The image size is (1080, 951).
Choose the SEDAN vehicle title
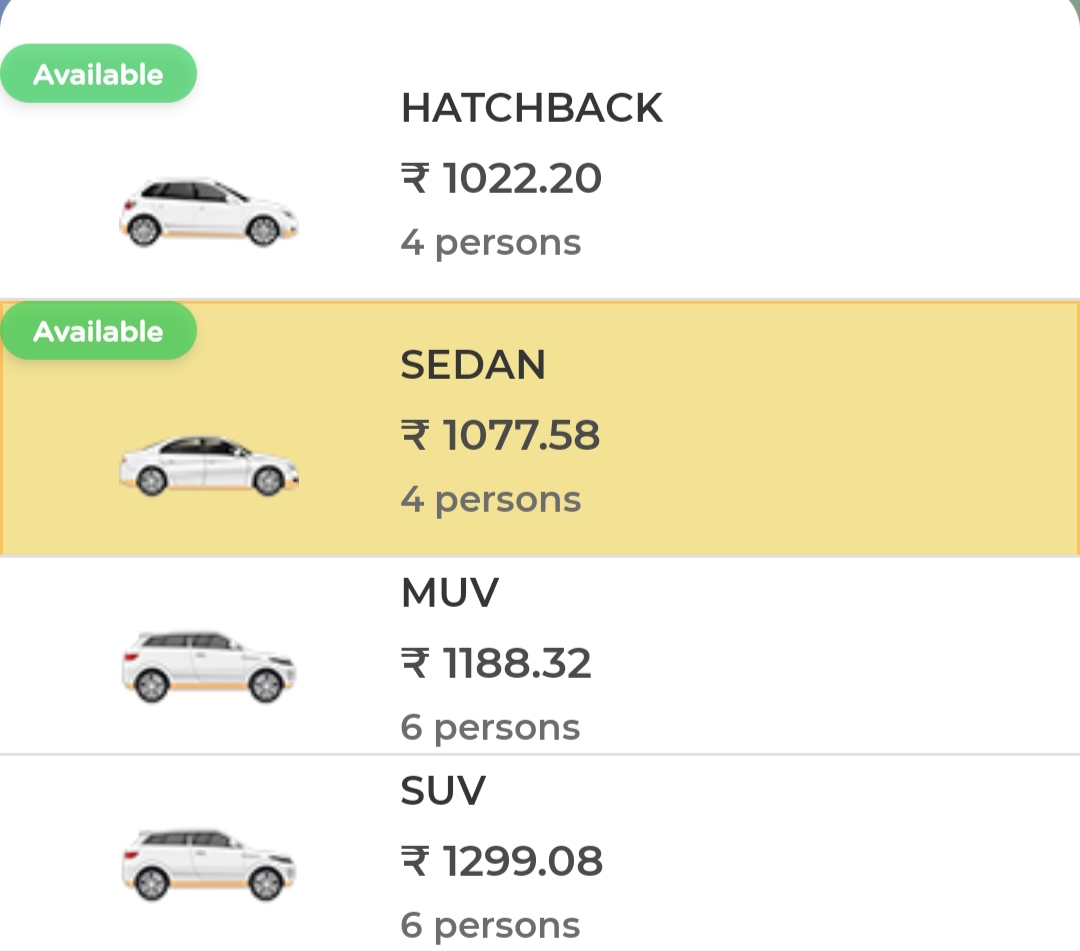[x=473, y=364]
